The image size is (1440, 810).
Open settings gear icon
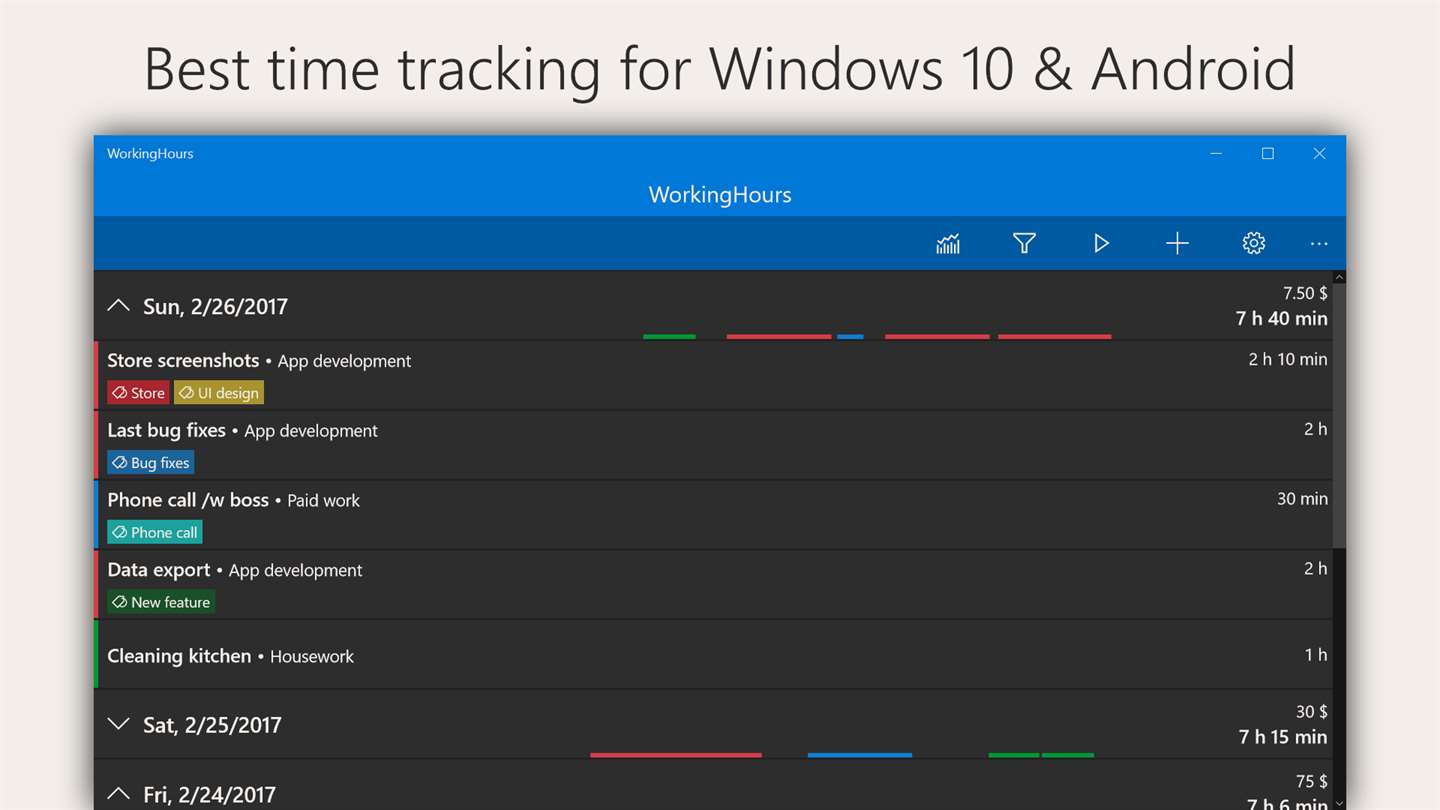[1254, 243]
